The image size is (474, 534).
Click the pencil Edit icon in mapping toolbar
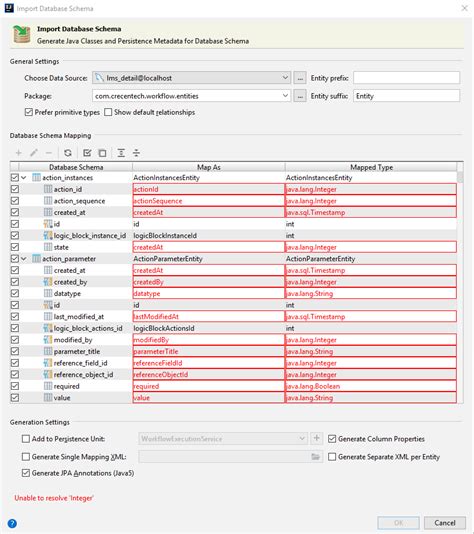point(34,153)
